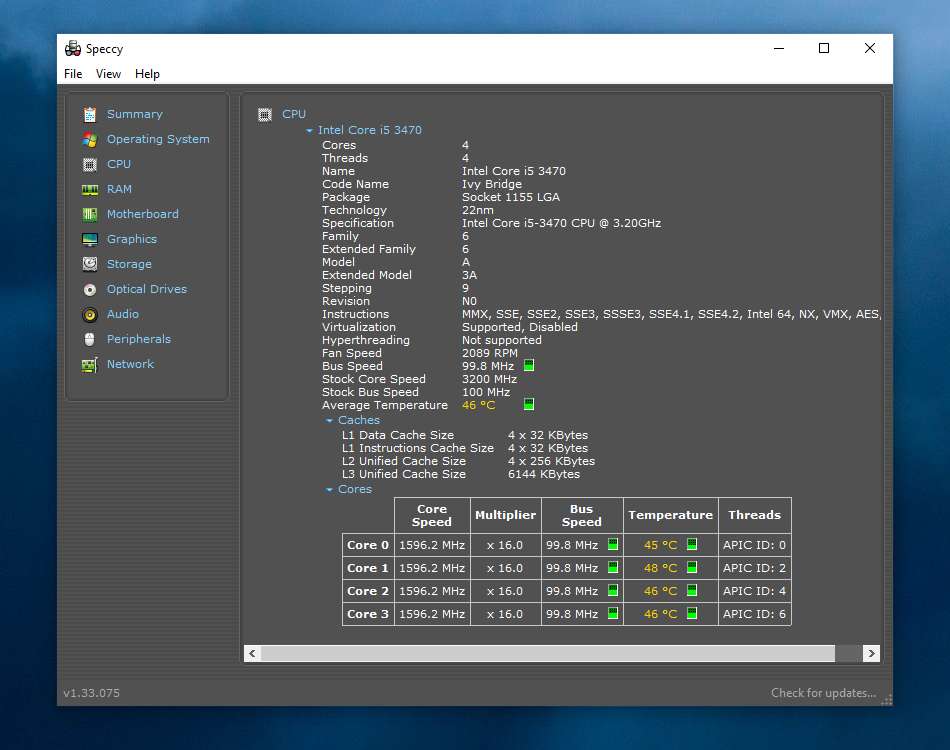Select CPU in the sidebar

coord(119,164)
